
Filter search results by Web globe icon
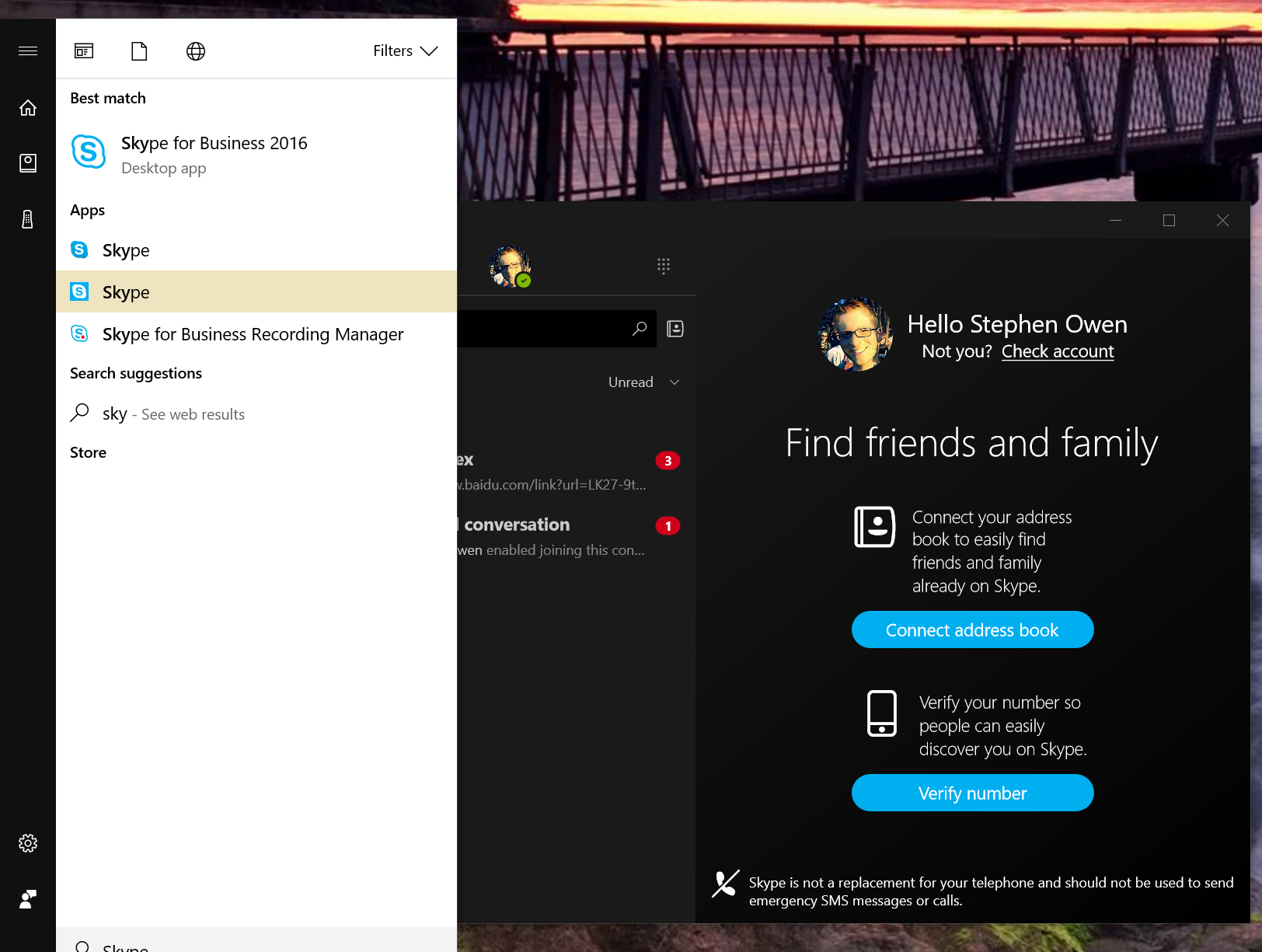tap(196, 51)
